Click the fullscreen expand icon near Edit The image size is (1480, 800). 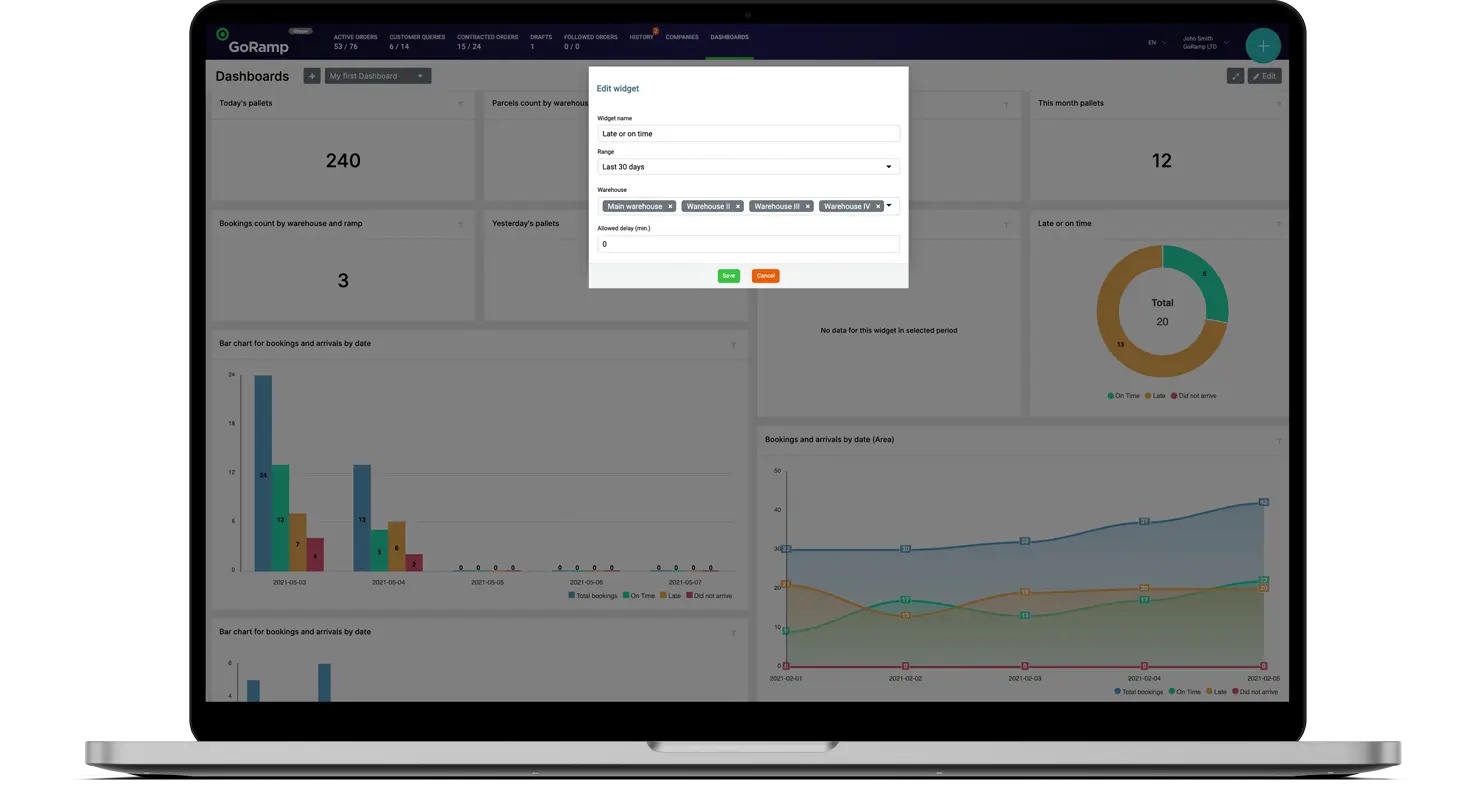pyautogui.click(x=1235, y=75)
